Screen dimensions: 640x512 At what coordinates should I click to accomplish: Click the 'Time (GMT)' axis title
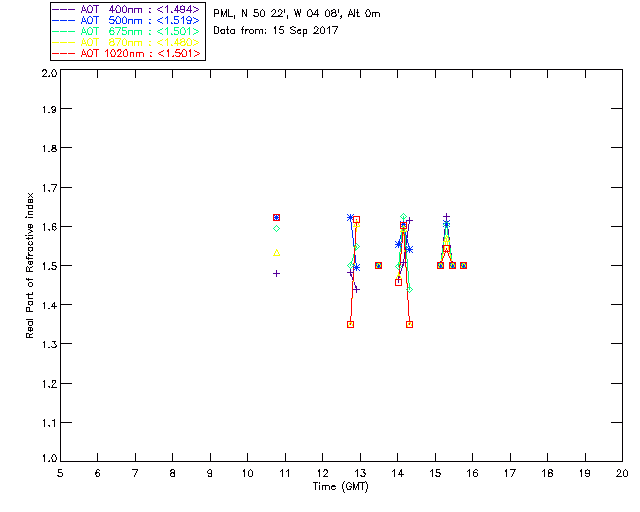point(341,487)
